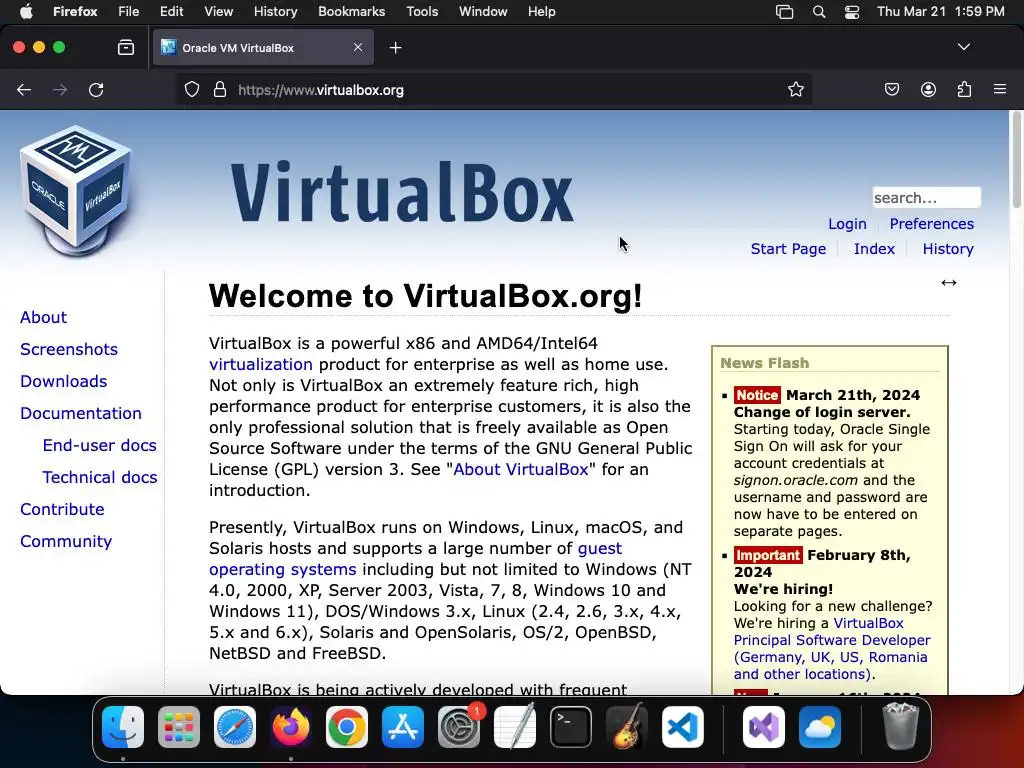Click the Firefox icon in the dock

(x=291, y=727)
